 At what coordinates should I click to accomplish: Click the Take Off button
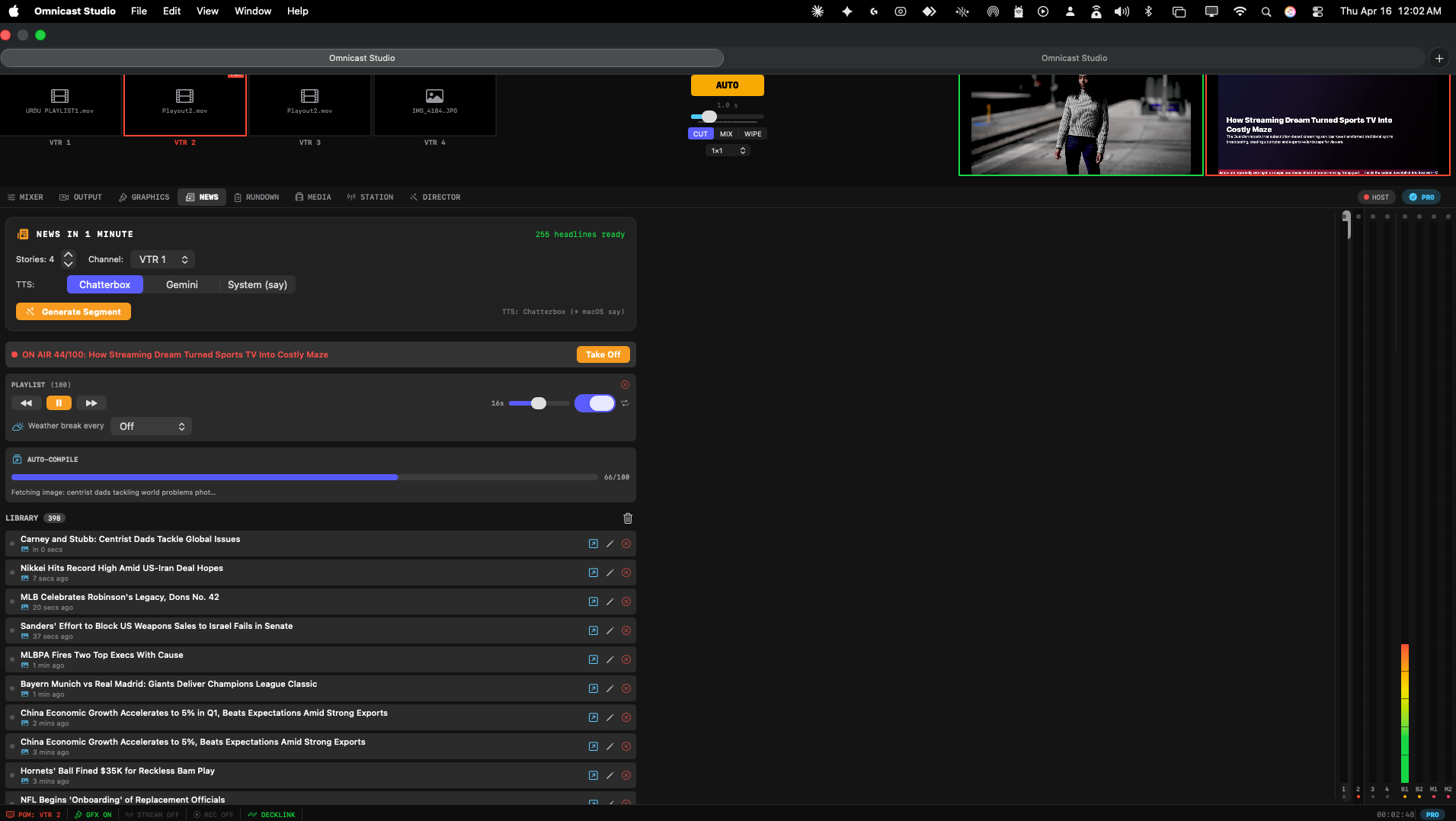pos(603,354)
